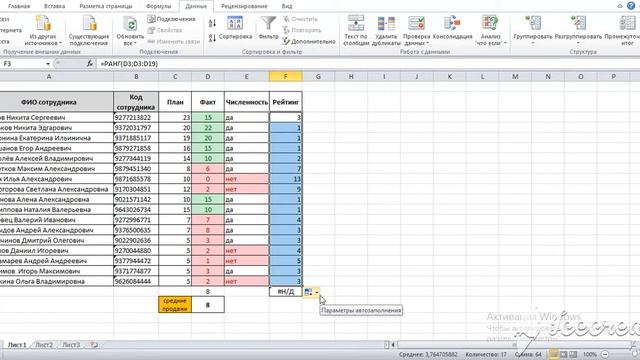
Task: Select Page Break Preview icon
Action: pyautogui.click(x=573, y=354)
